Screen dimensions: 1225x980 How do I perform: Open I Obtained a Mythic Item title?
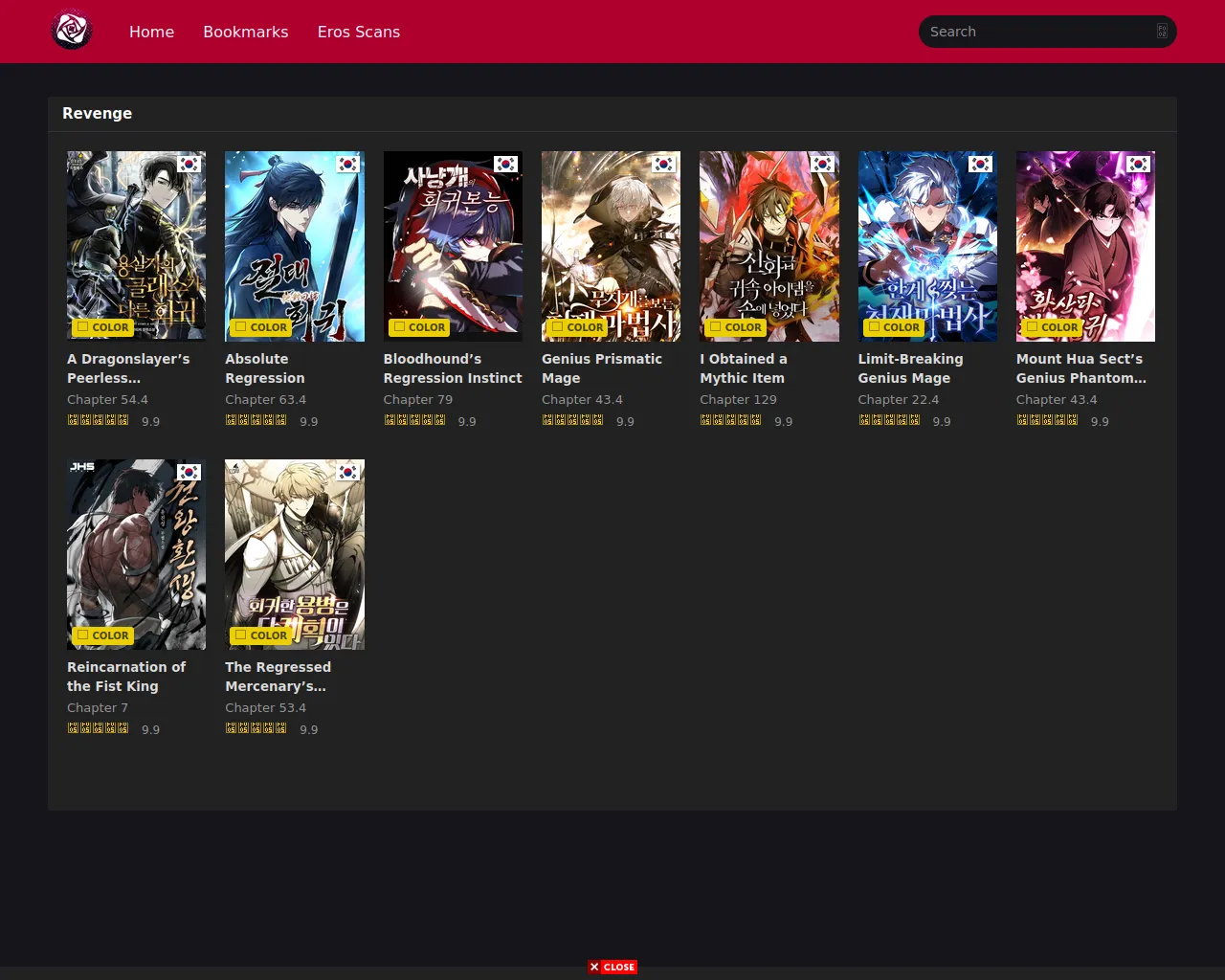744,368
